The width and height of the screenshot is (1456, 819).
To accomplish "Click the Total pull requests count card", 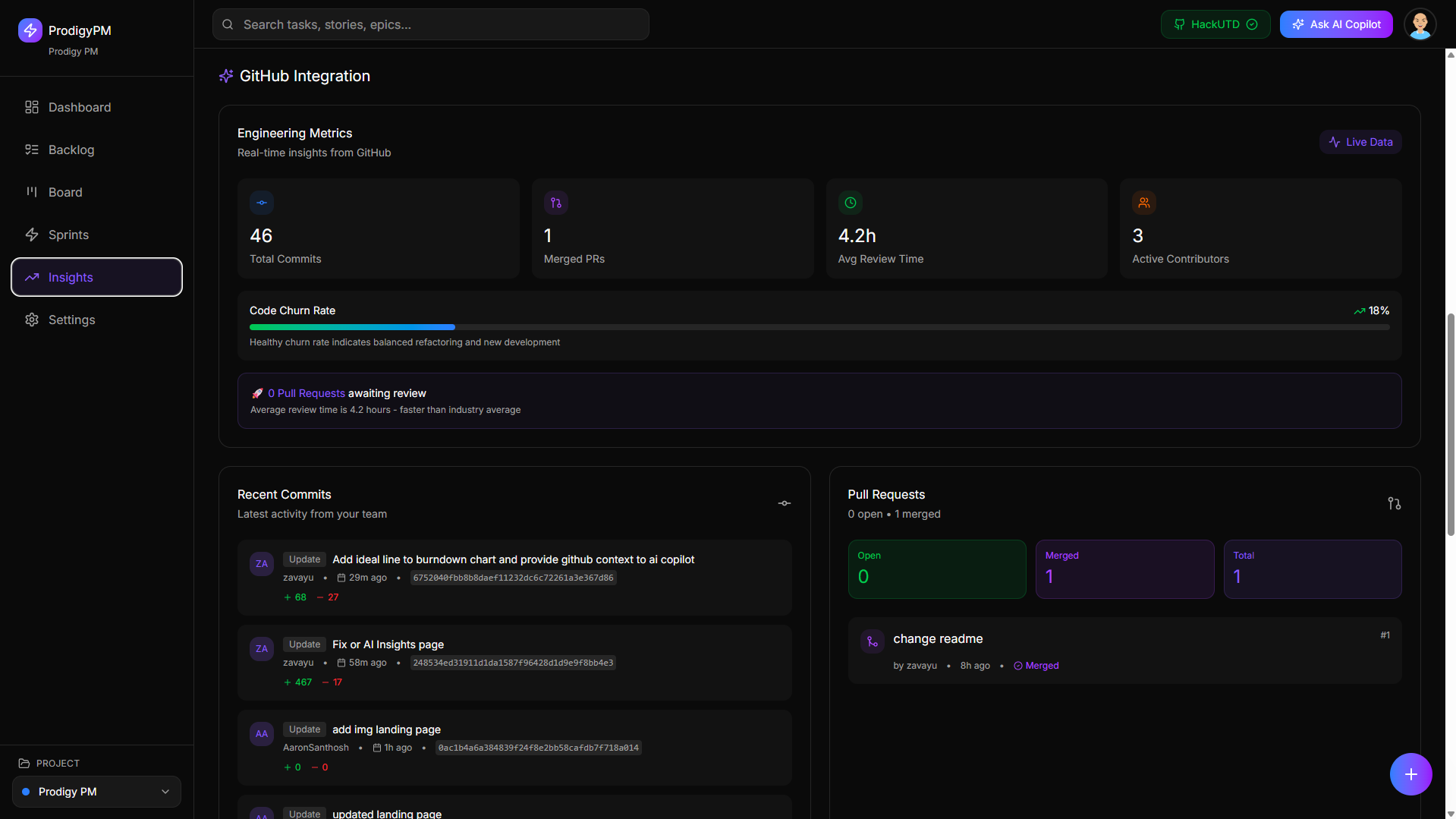I will (x=1313, y=569).
